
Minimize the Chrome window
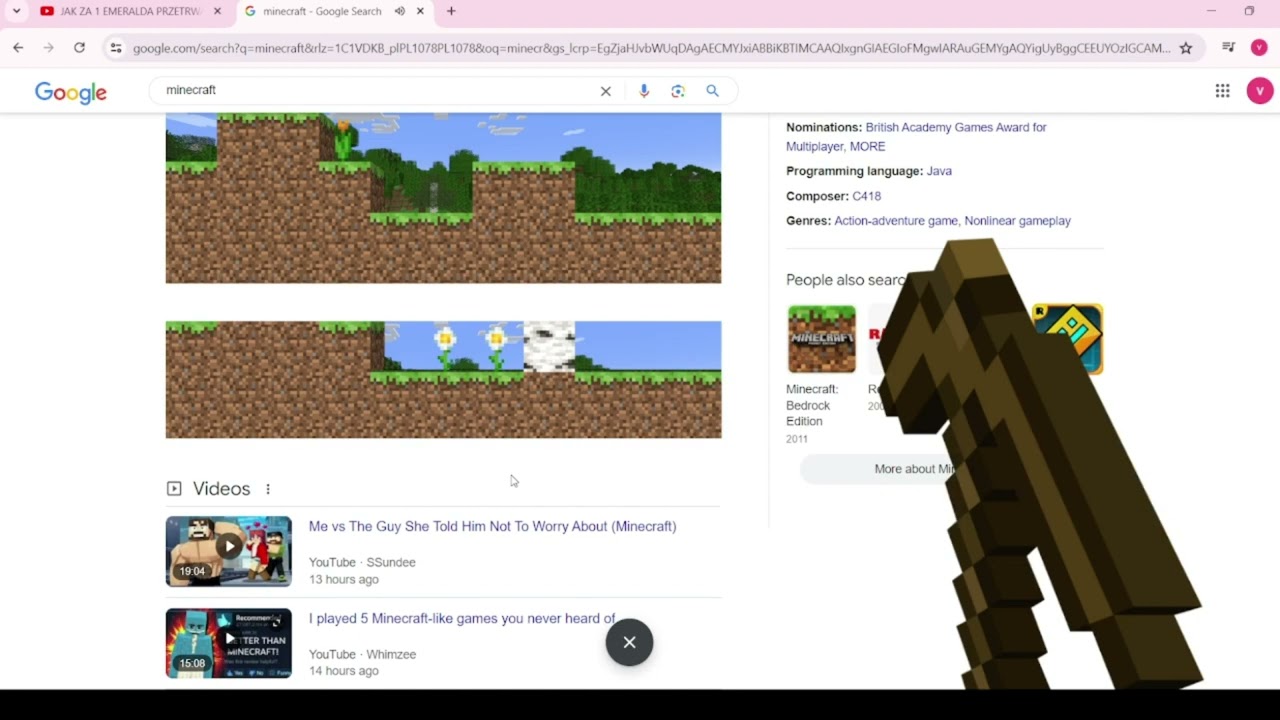1211,11
